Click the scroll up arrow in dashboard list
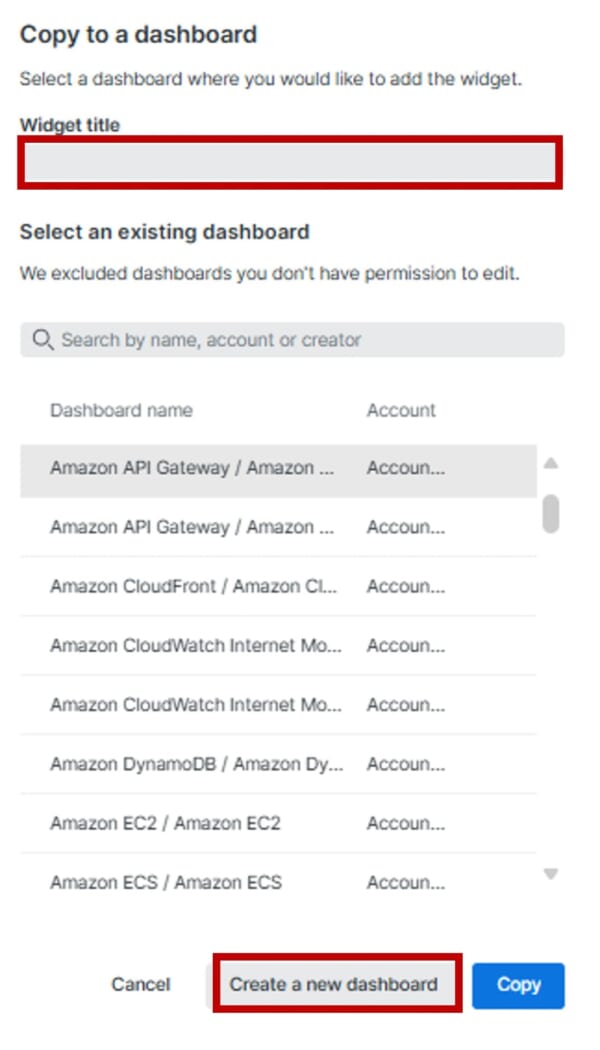Image resolution: width=600 pixels, height=1050 pixels. pos(550,463)
